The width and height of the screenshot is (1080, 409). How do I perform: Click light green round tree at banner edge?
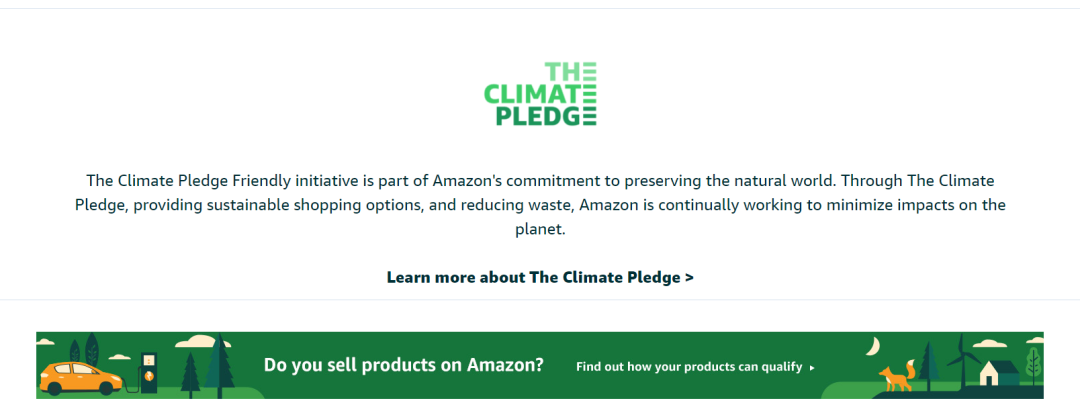click(1033, 366)
